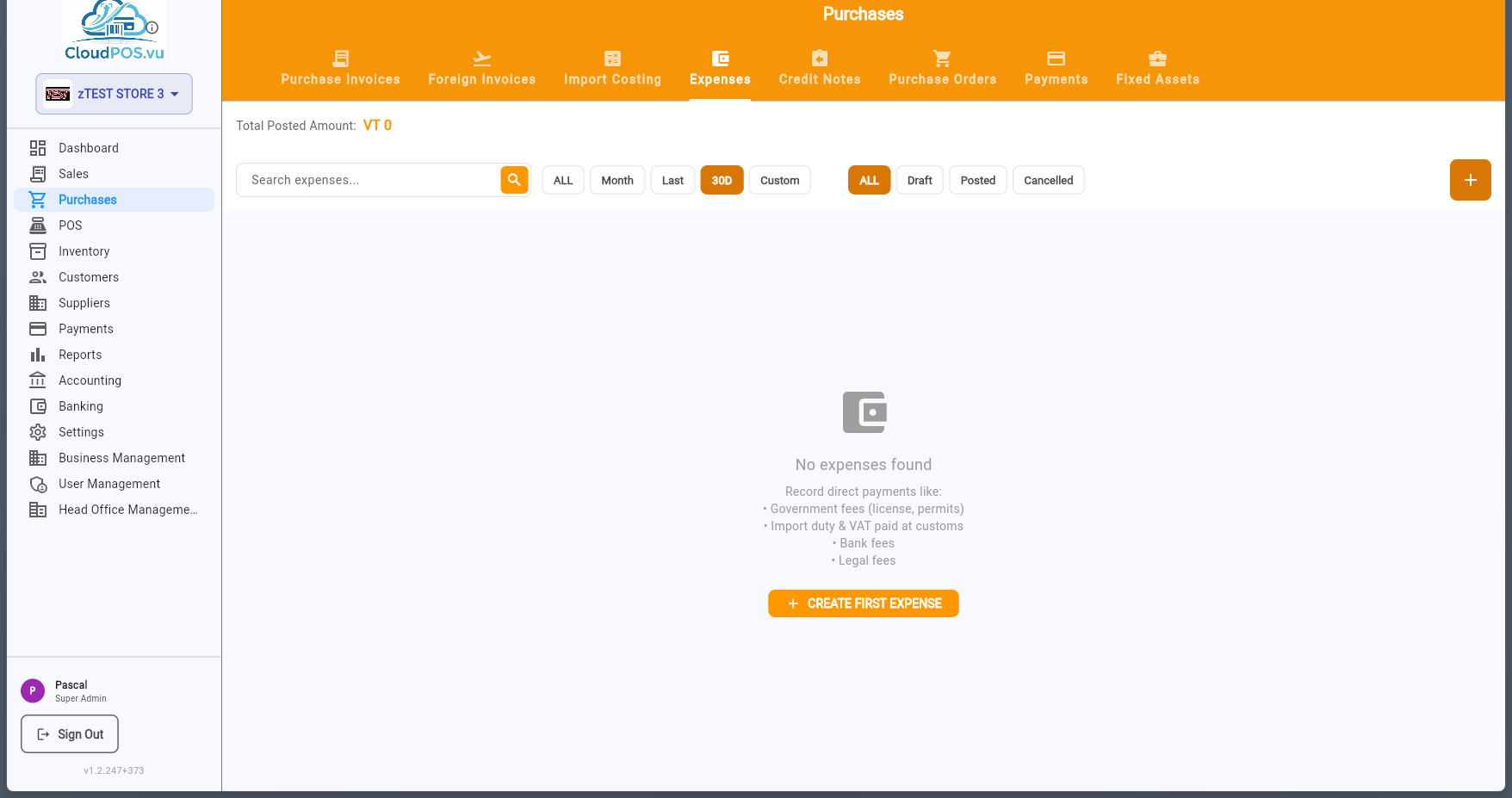
Task: Select the Custom date filter
Action: 780,181
